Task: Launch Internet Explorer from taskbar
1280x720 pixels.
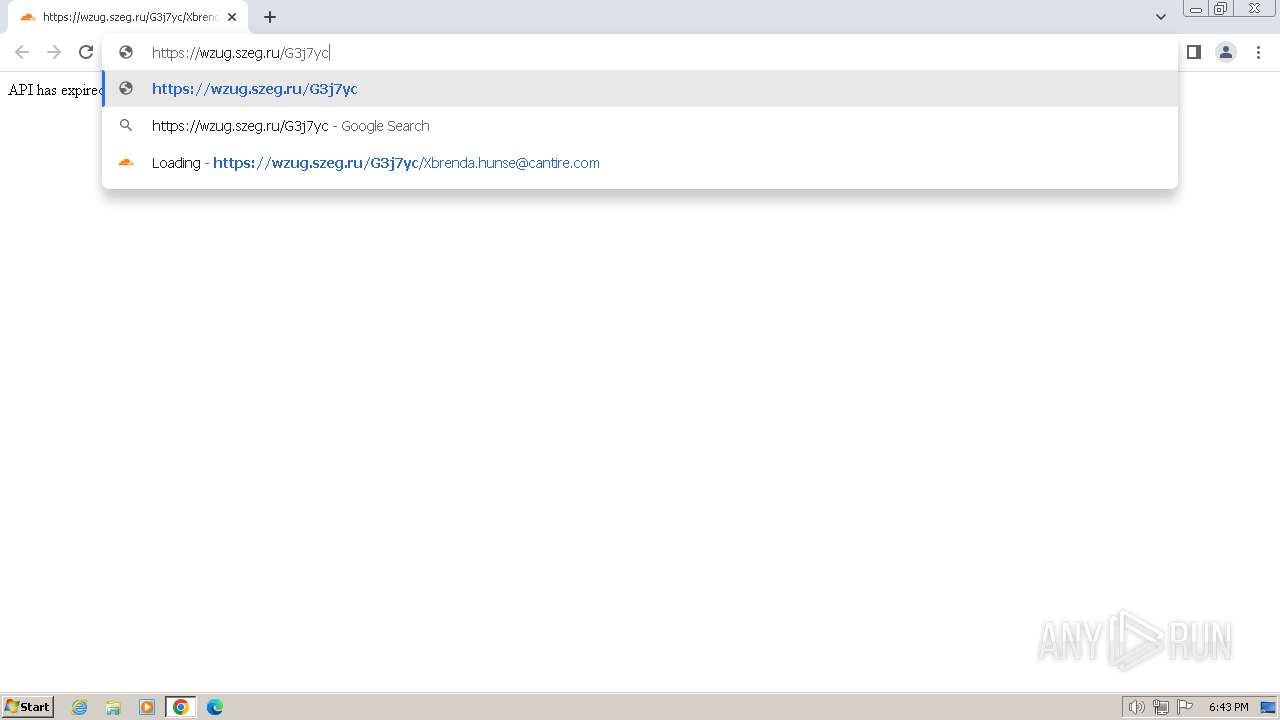Action: (x=80, y=707)
